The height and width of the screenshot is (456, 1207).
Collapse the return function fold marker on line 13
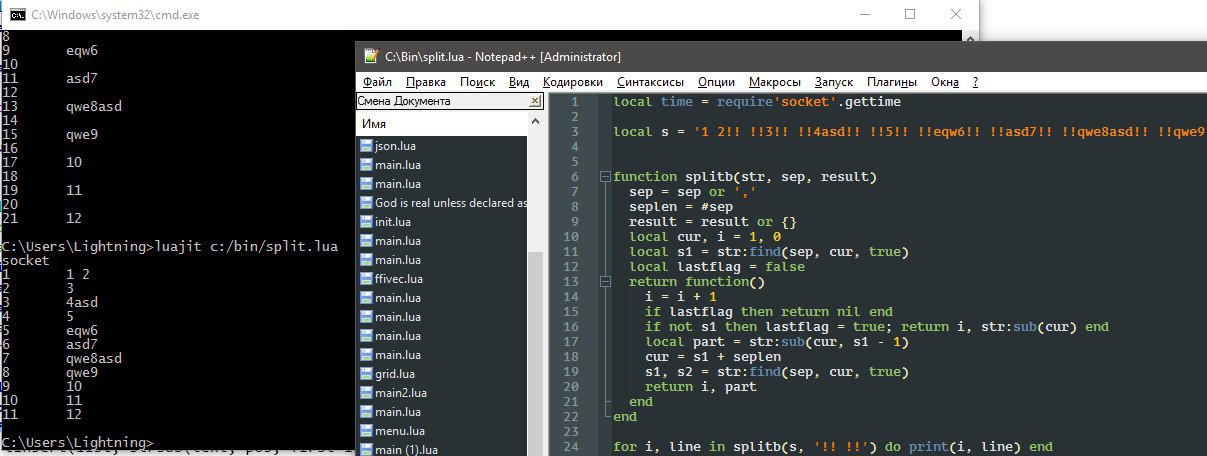click(x=604, y=282)
